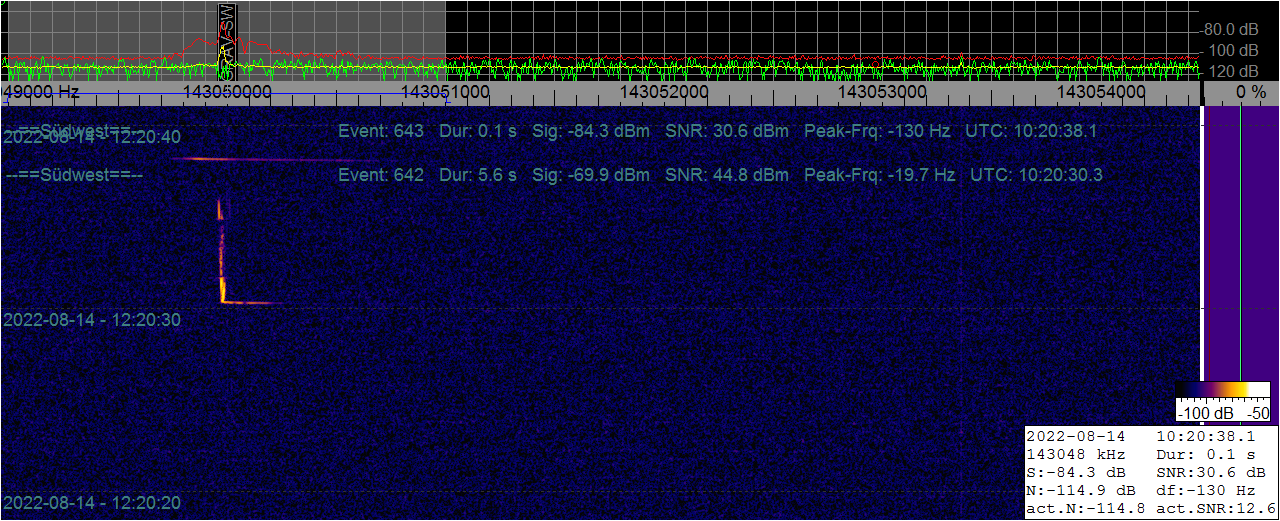Click Sig: -84.3 dBm value
The width and height of the screenshot is (1280, 521).
(x=590, y=131)
